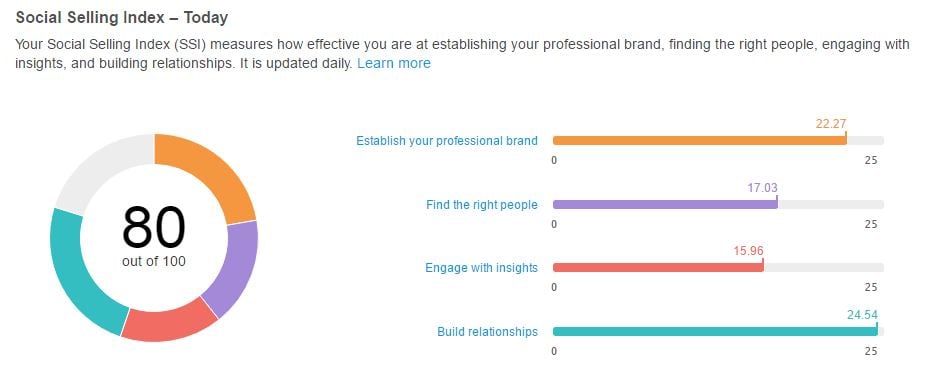926x380 pixels.
Task: Click the 24.54 score value label
Action: [x=862, y=315]
